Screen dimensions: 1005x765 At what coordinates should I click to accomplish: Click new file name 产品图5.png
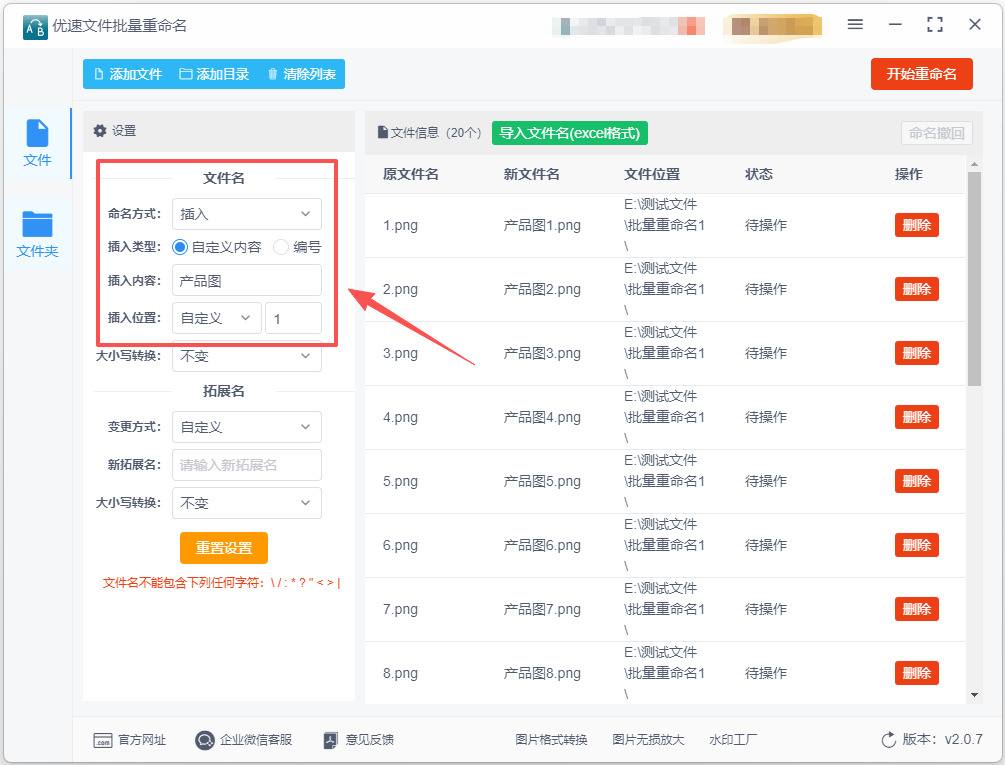(x=542, y=482)
